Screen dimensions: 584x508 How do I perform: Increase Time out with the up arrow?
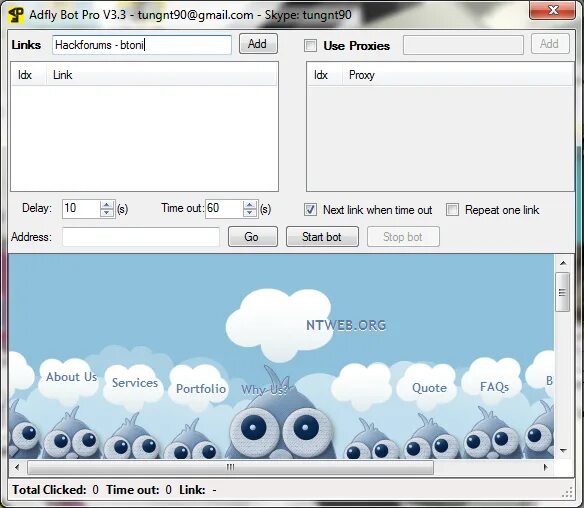250,204
